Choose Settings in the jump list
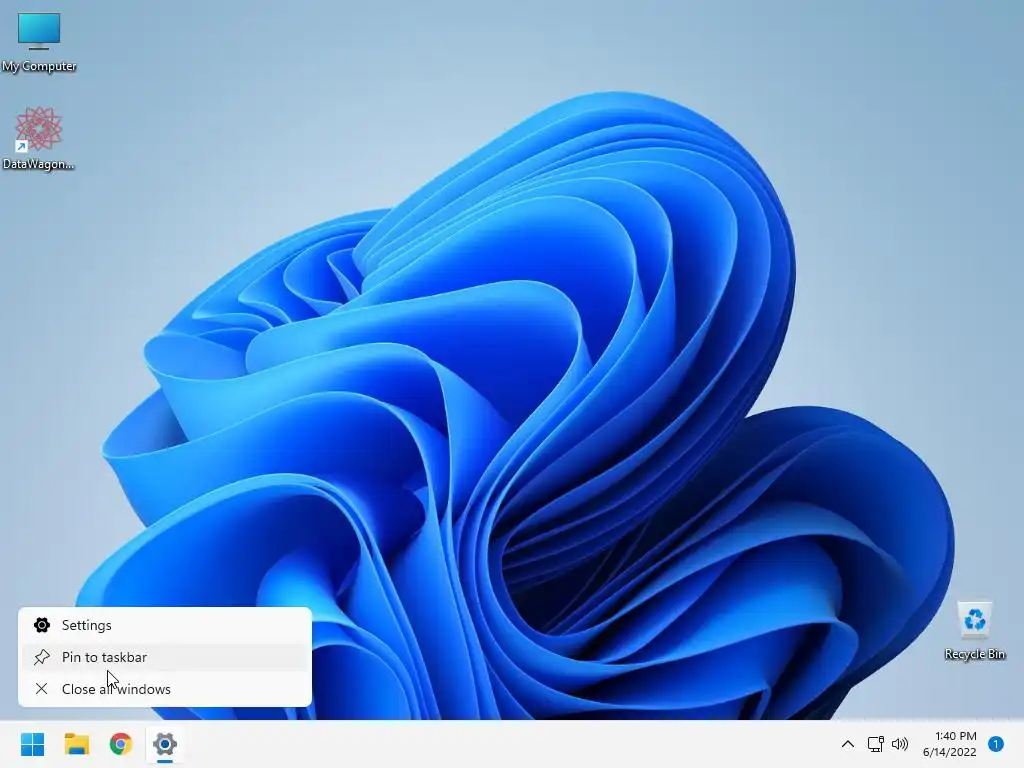The image size is (1024, 768). point(165,625)
